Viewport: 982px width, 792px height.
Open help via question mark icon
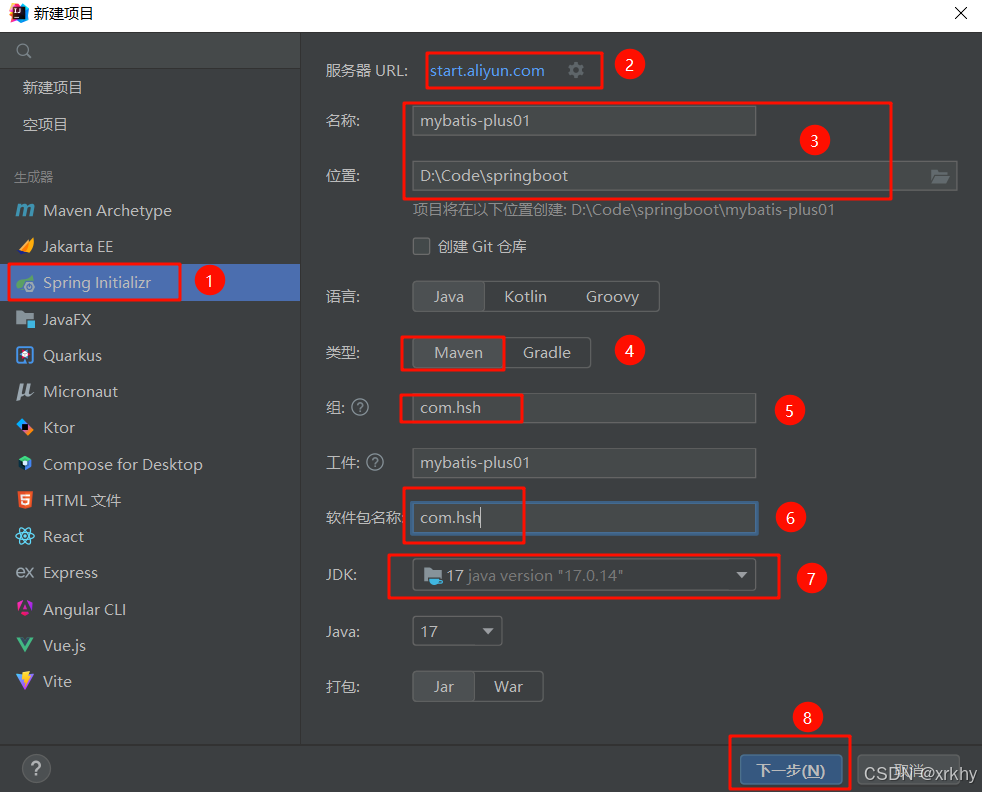[36, 768]
